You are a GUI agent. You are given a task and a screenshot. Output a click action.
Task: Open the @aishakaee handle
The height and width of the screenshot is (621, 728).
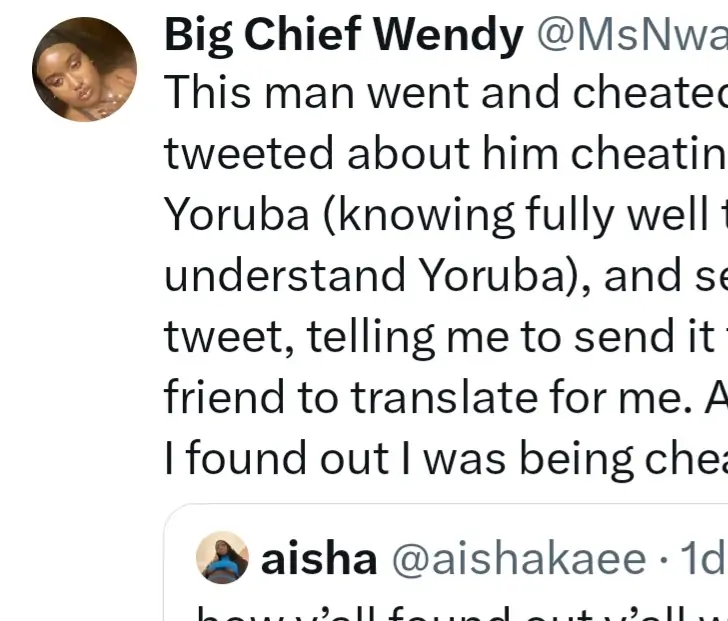point(518,559)
